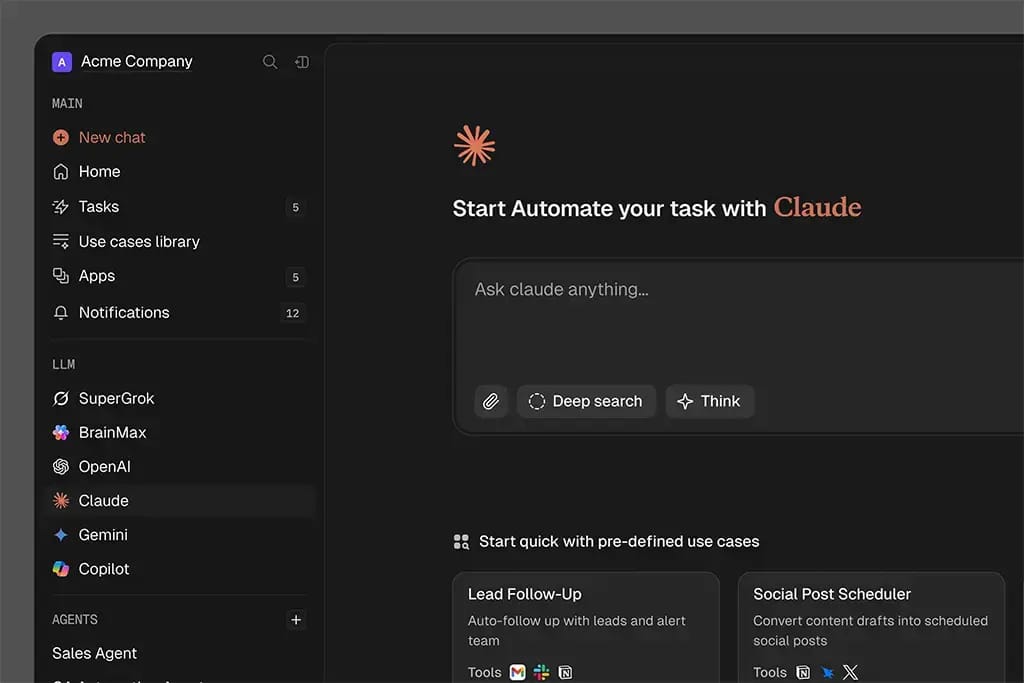Click the Use cases library icon
The width and height of the screenshot is (1024, 683).
pos(61,242)
